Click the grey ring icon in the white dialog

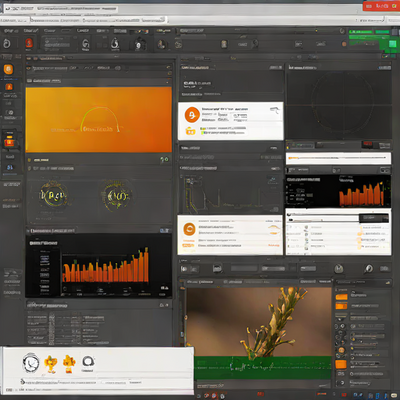88,362
